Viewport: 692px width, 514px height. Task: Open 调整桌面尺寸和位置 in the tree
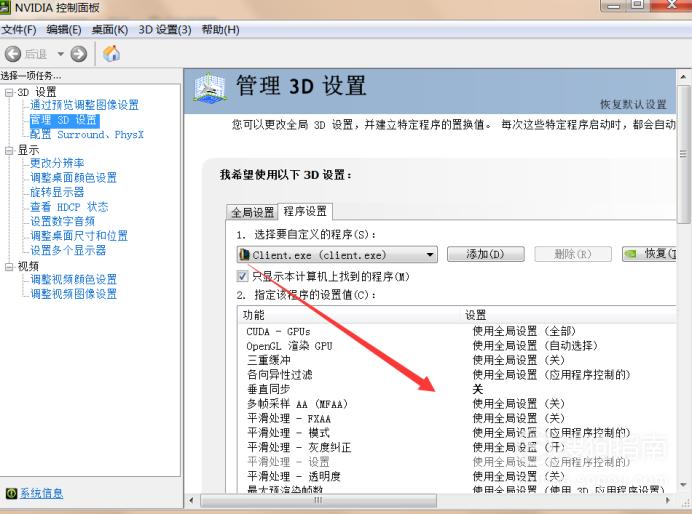pos(79,236)
